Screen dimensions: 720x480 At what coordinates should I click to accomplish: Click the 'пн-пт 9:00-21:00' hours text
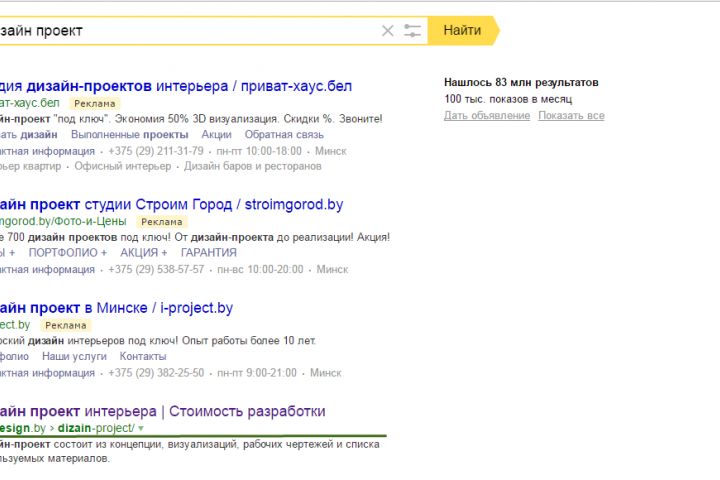[x=257, y=373]
